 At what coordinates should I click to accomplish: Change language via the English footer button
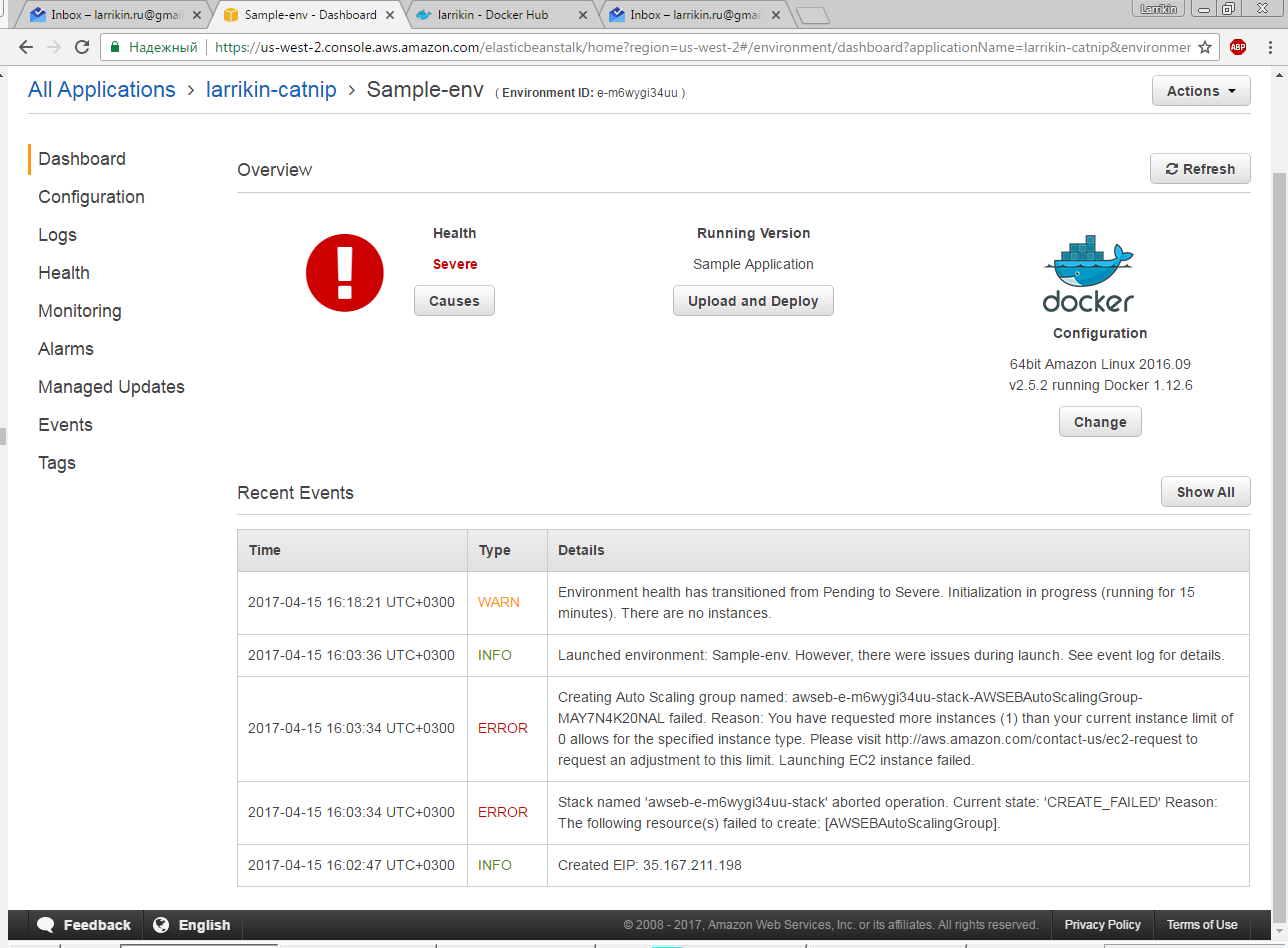192,925
